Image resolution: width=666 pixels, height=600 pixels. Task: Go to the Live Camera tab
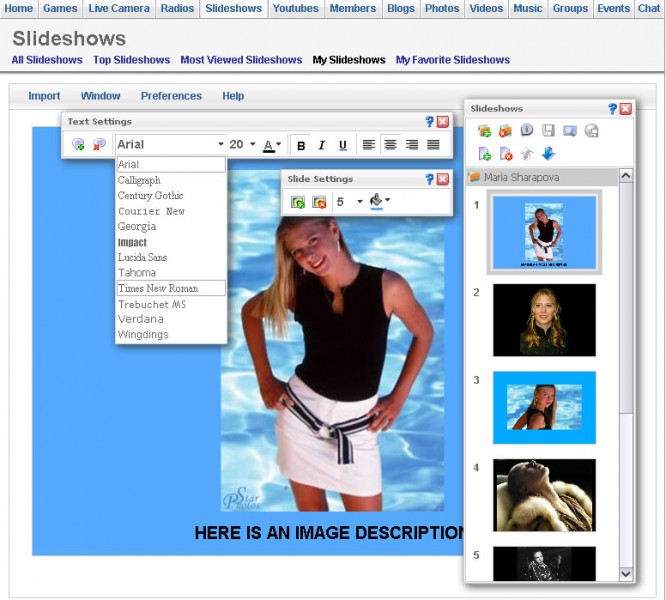pyautogui.click(x=119, y=8)
